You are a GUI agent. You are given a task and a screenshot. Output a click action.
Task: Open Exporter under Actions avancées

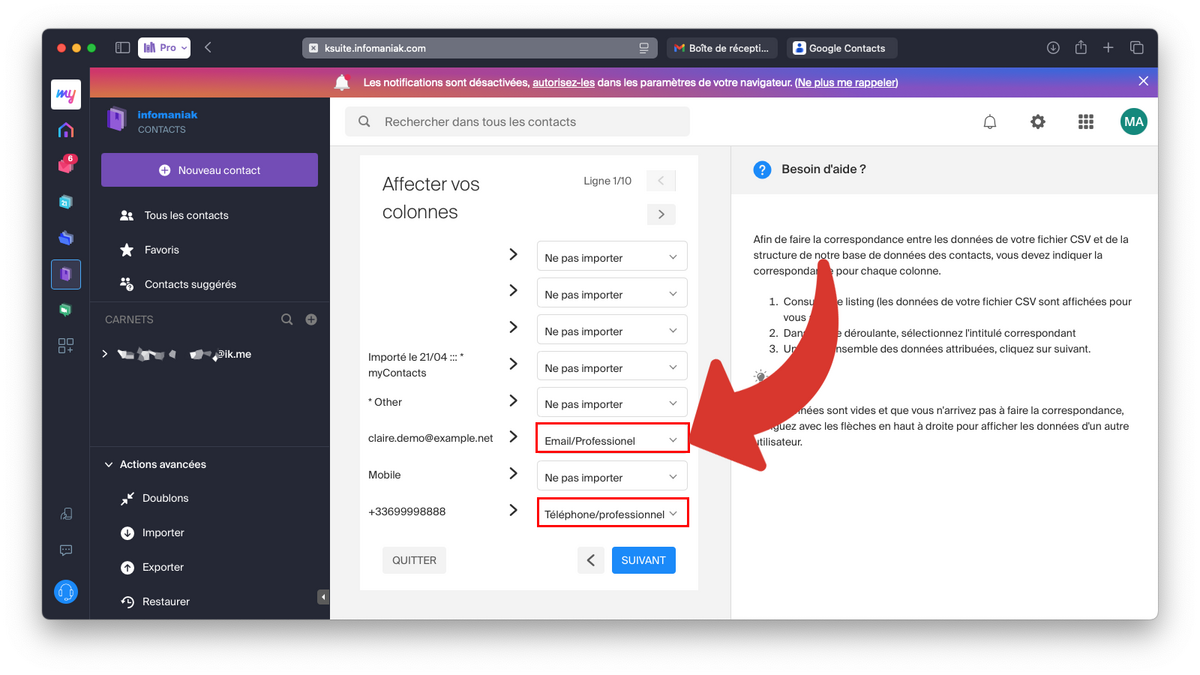[163, 567]
